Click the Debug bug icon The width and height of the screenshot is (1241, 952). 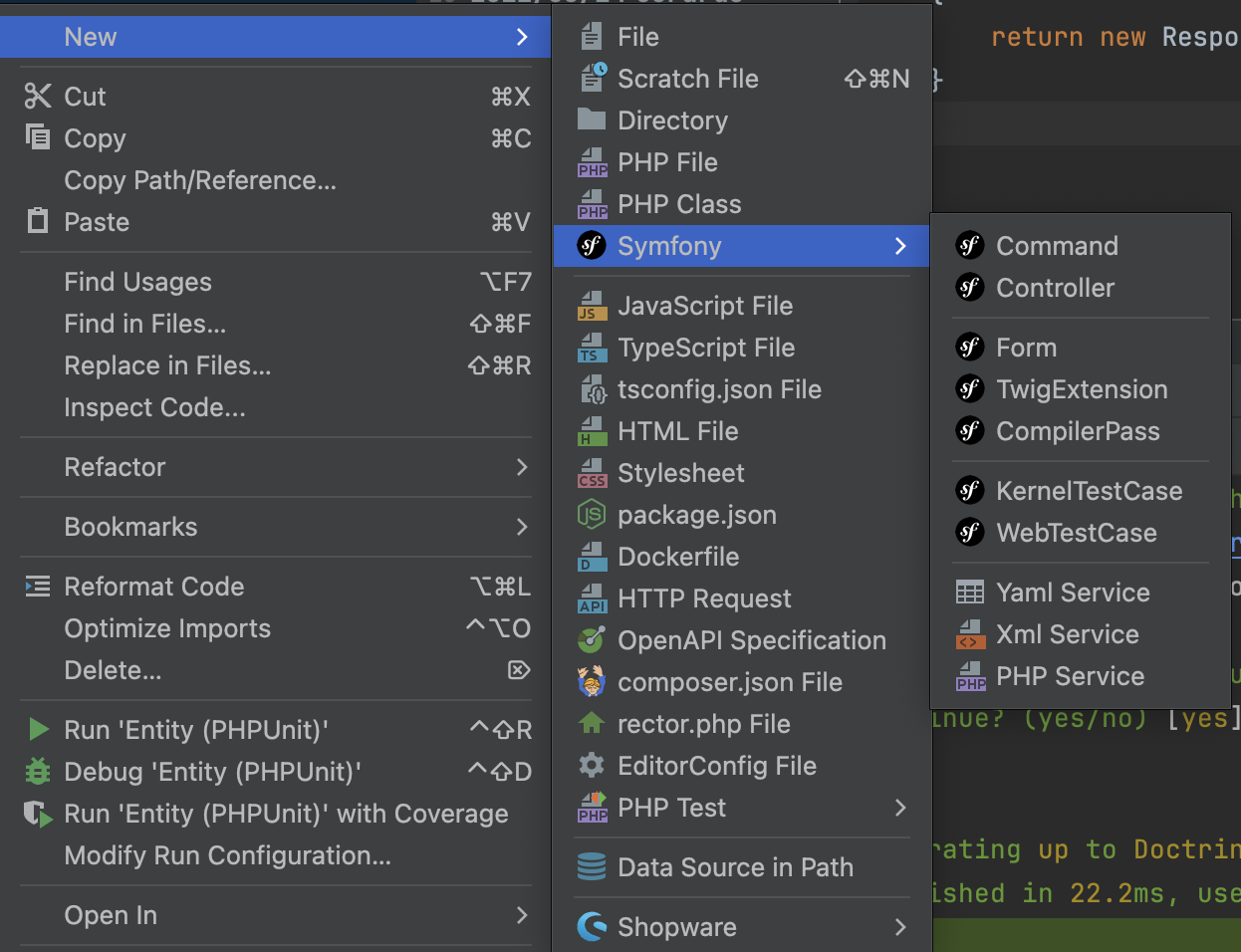coord(38,772)
